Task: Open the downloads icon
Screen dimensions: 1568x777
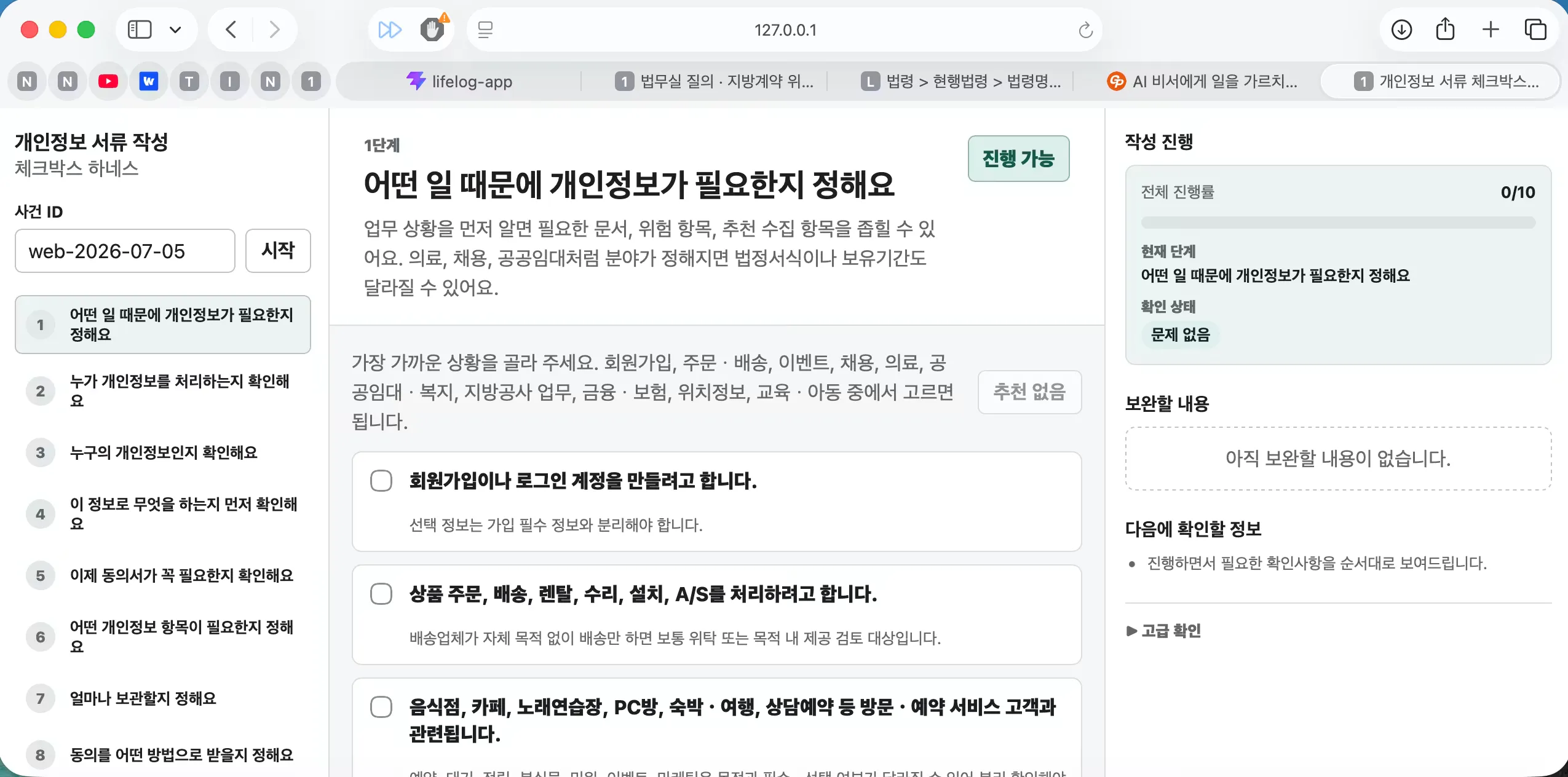Action: (1401, 30)
